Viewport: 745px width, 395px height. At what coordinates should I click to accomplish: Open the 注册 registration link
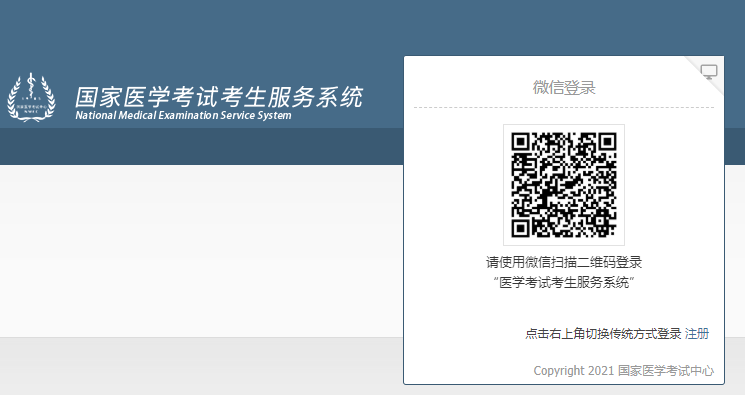click(697, 334)
